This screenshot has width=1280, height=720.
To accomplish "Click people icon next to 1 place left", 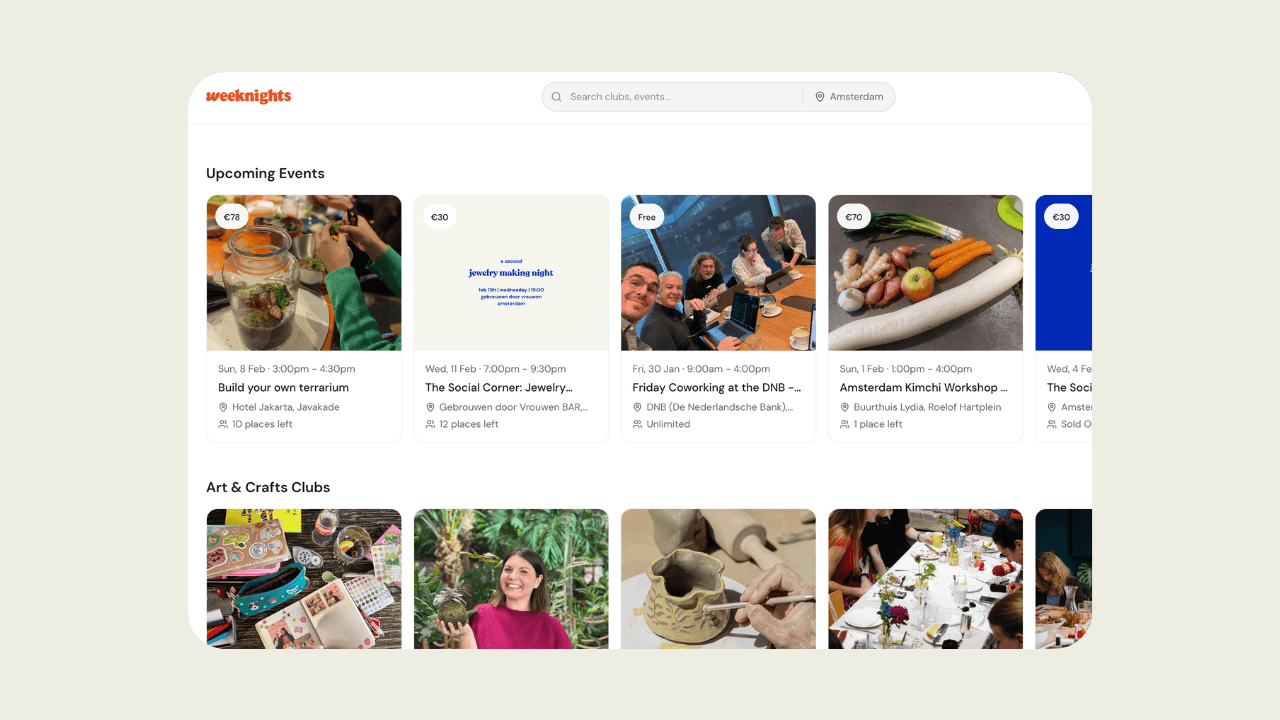I will (844, 424).
